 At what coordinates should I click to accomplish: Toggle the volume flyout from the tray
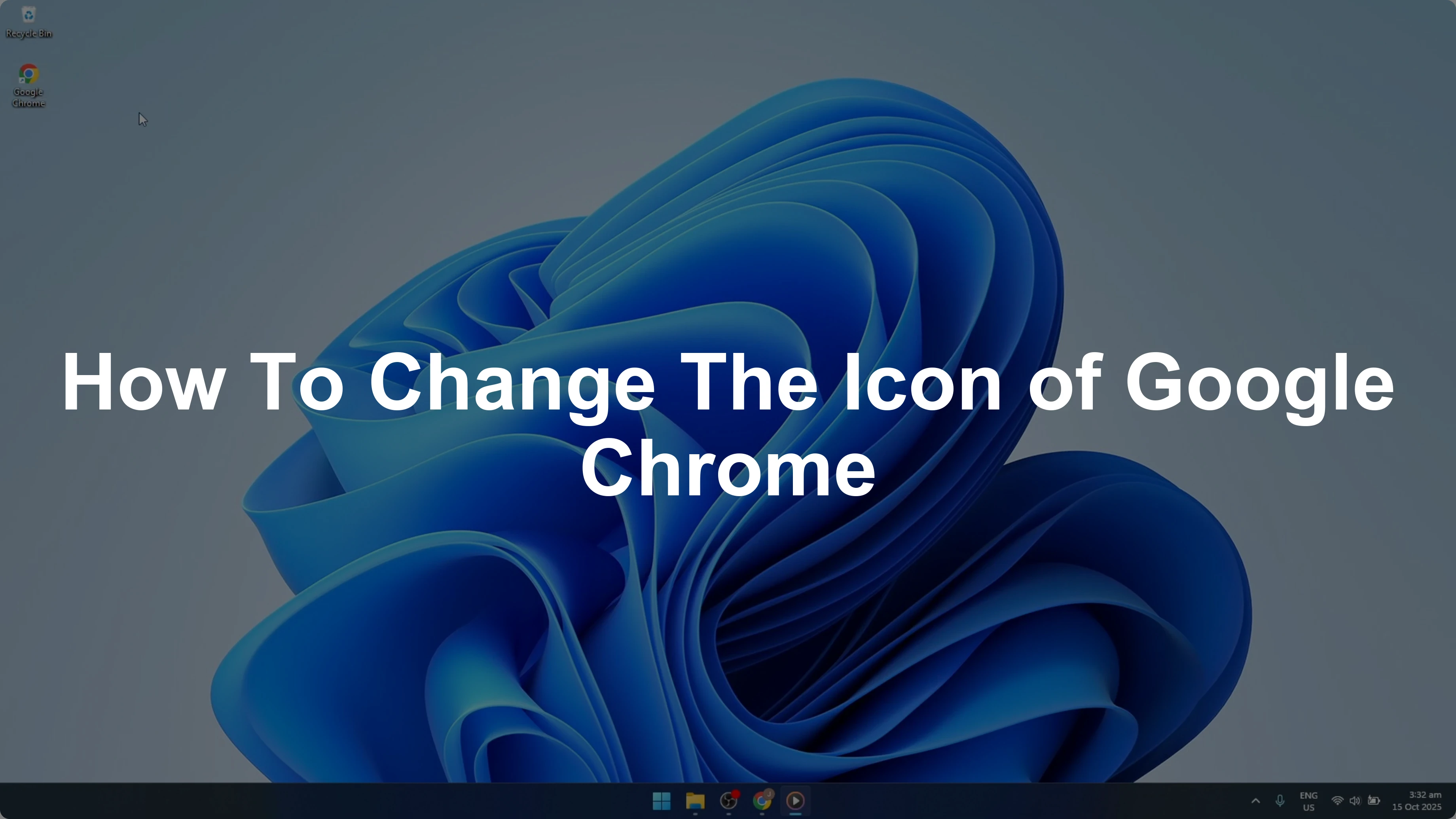1356,800
